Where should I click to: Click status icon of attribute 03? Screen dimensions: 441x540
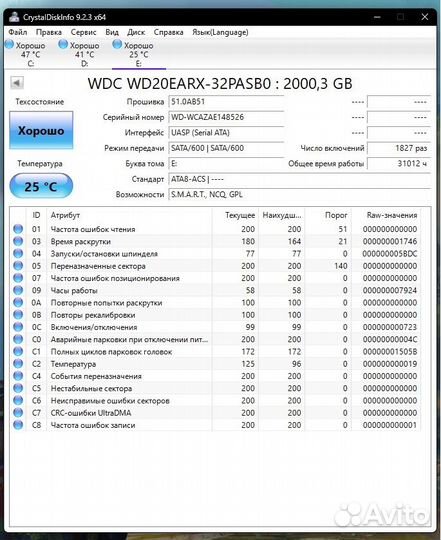[18, 241]
